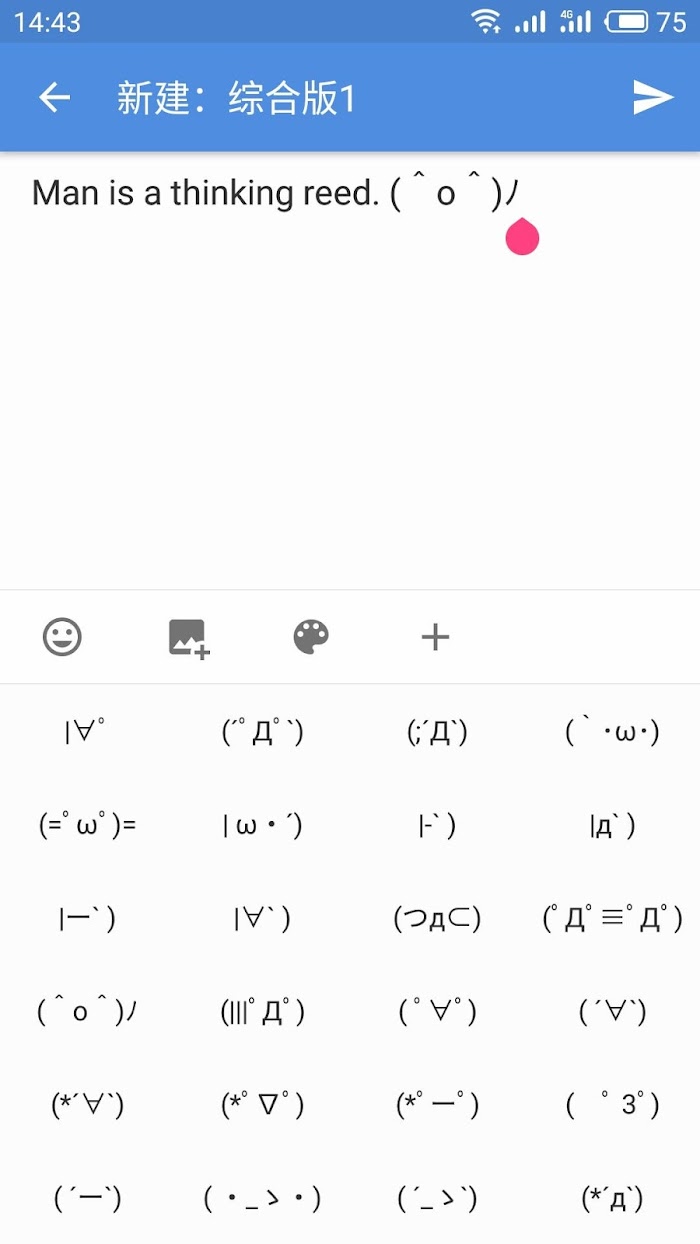
Task: Tap the pink text cursor handle
Action: [522, 236]
